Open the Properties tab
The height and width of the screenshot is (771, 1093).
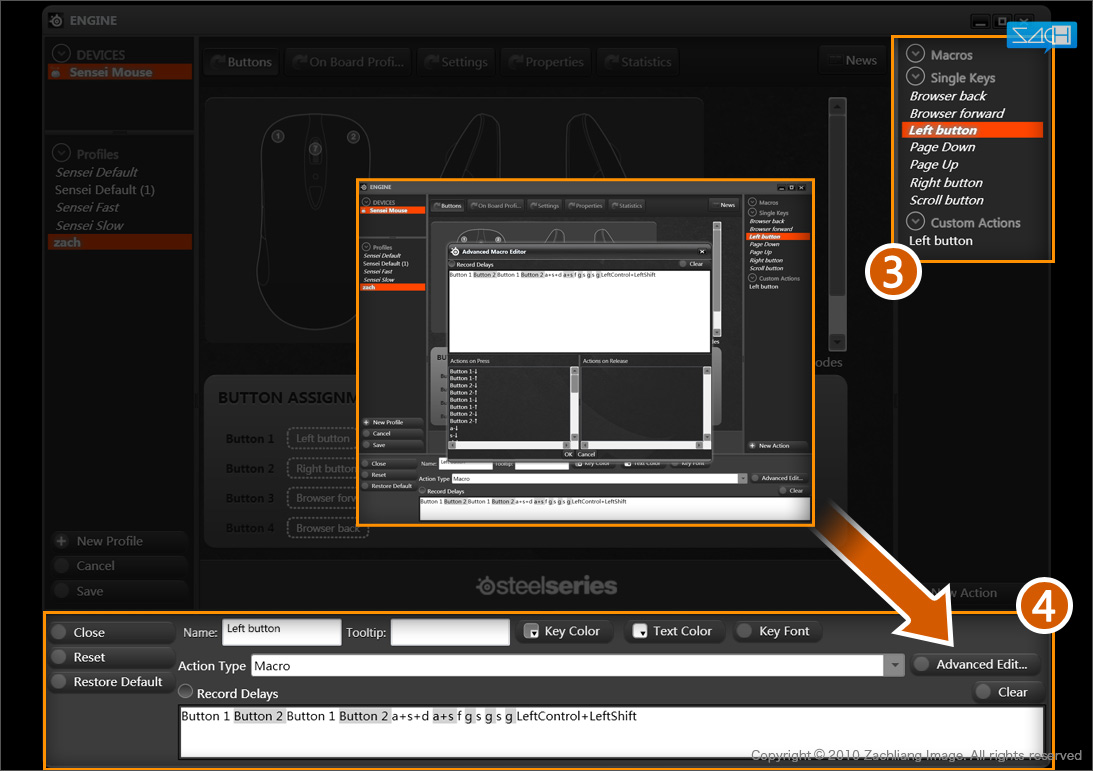(546, 62)
